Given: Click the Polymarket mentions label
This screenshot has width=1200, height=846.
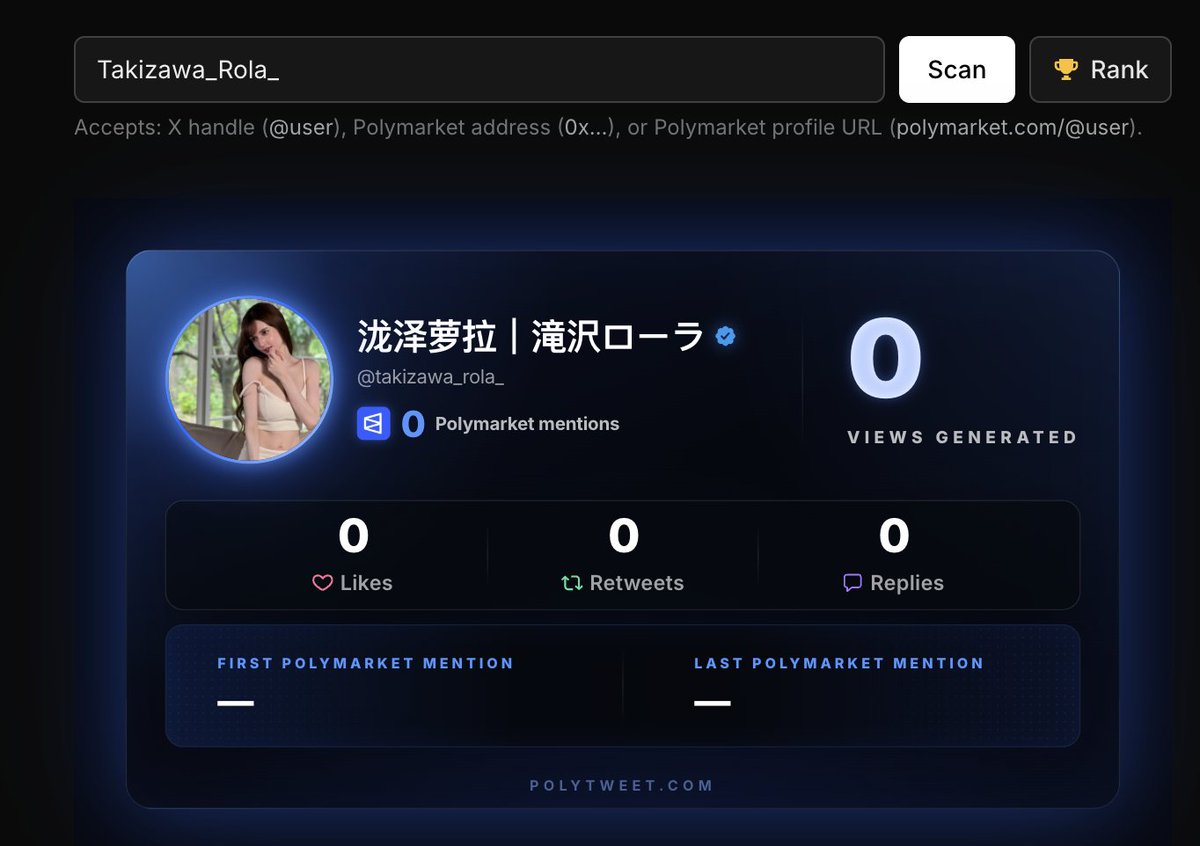Looking at the screenshot, I should pos(527,424).
